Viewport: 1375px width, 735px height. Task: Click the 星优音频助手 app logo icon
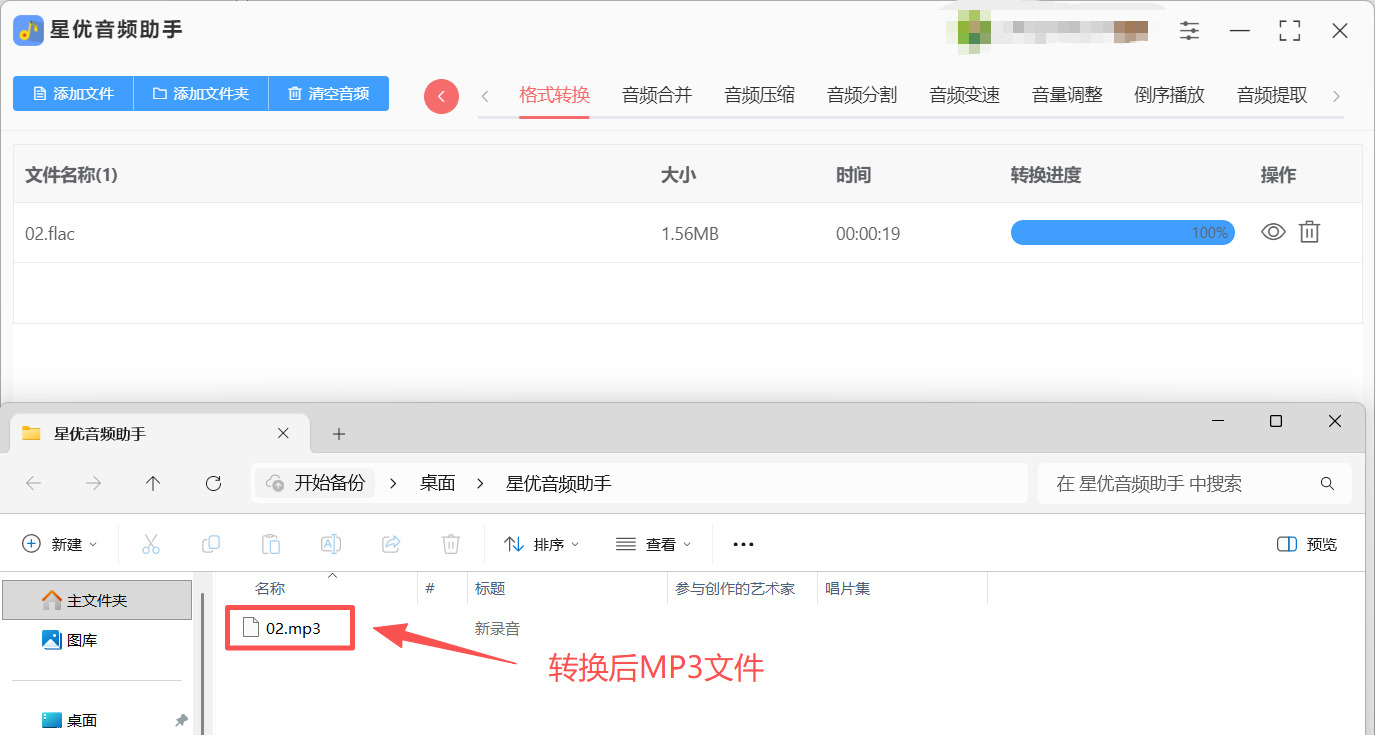(x=28, y=30)
